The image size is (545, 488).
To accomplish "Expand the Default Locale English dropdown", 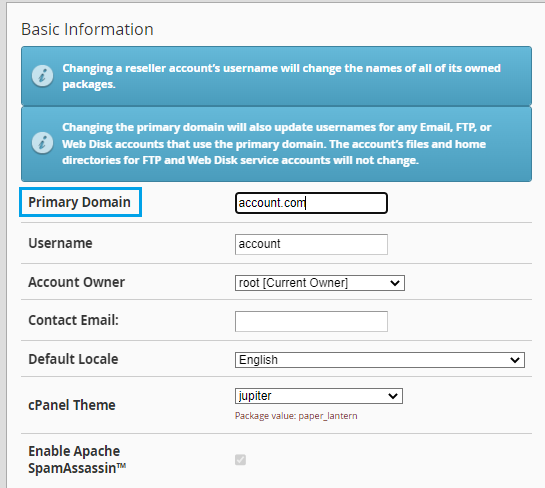I will tap(380, 360).
